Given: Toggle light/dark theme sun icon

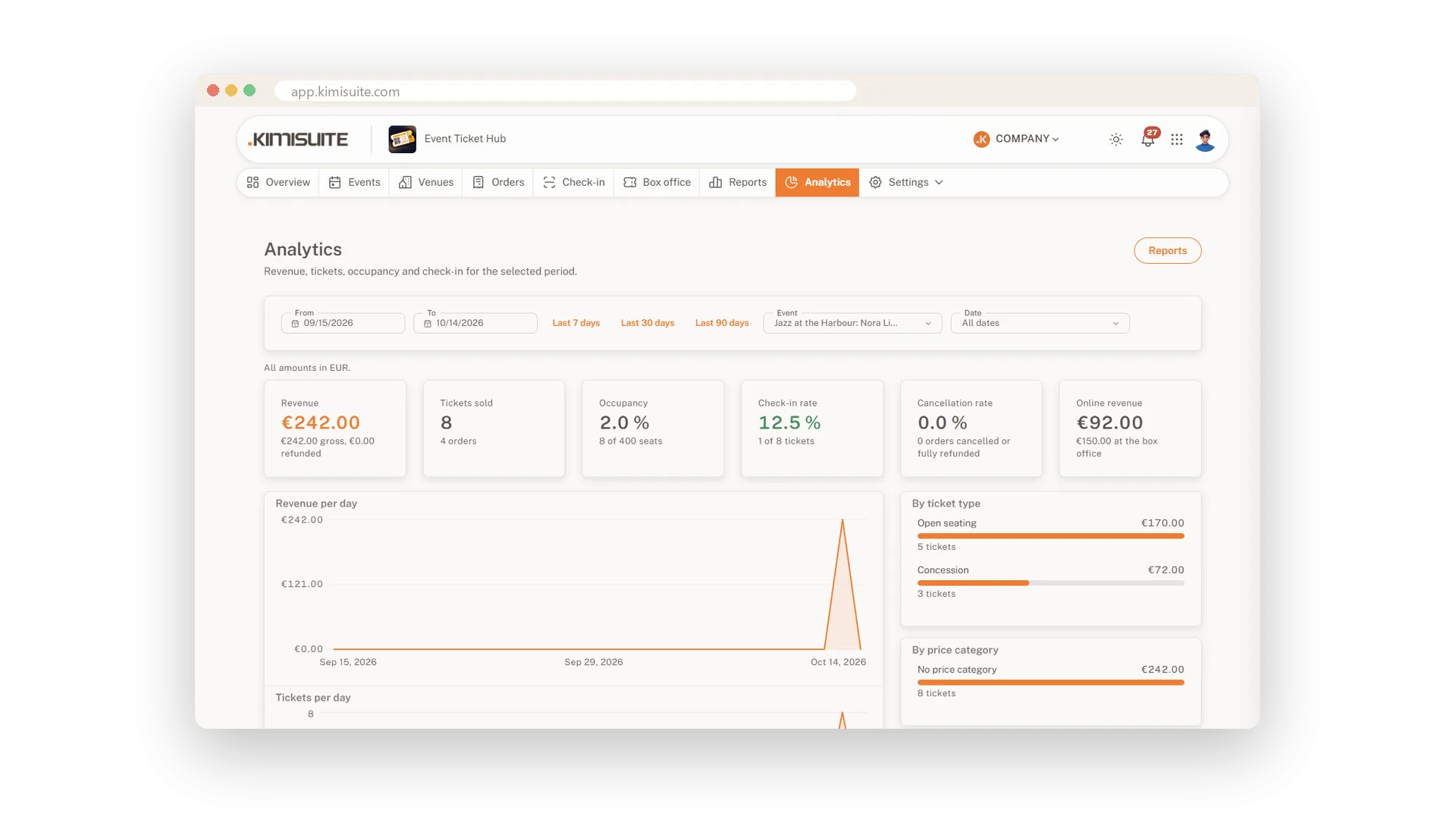Looking at the screenshot, I should click(1116, 140).
